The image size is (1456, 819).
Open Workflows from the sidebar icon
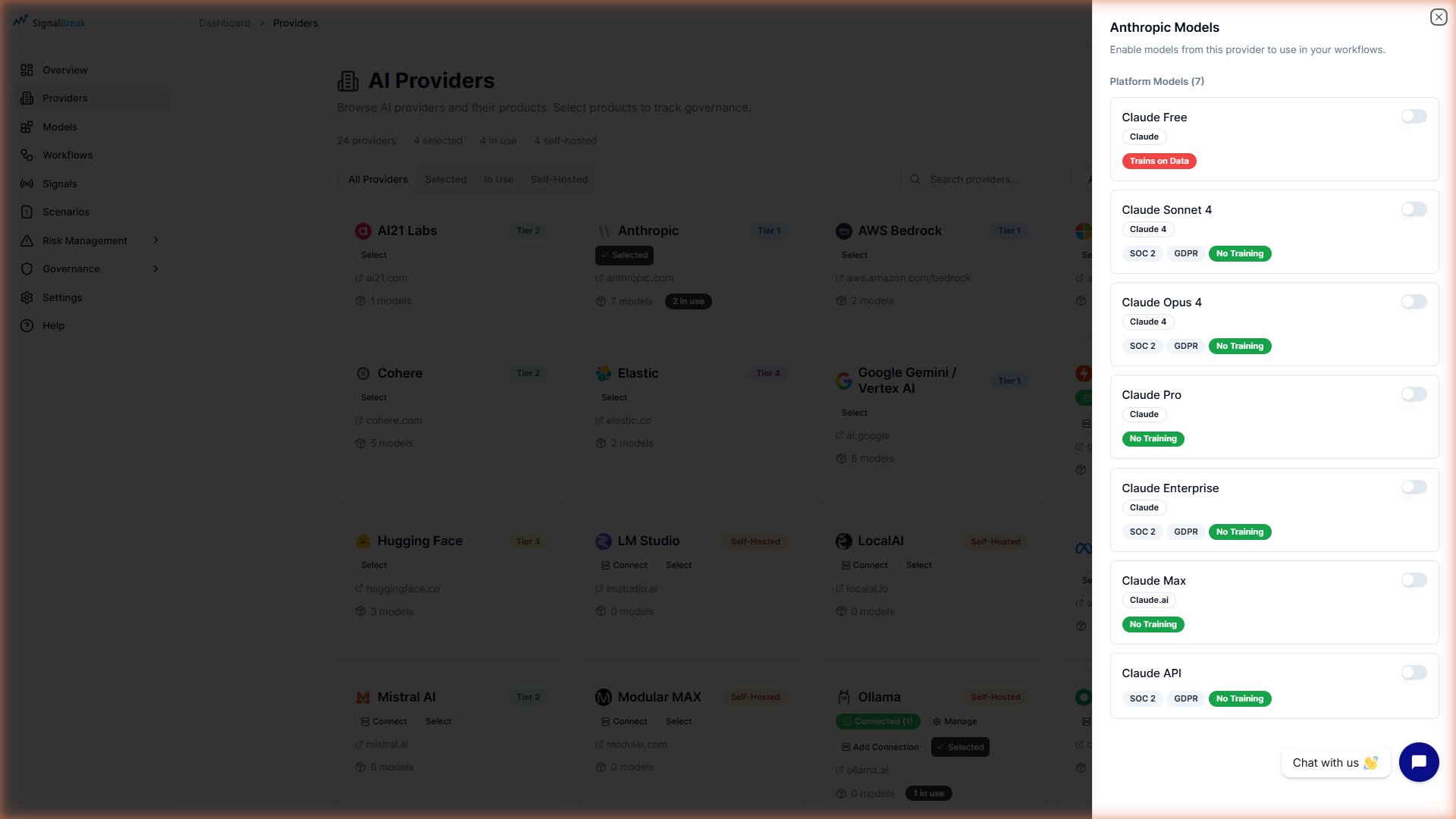pos(27,155)
